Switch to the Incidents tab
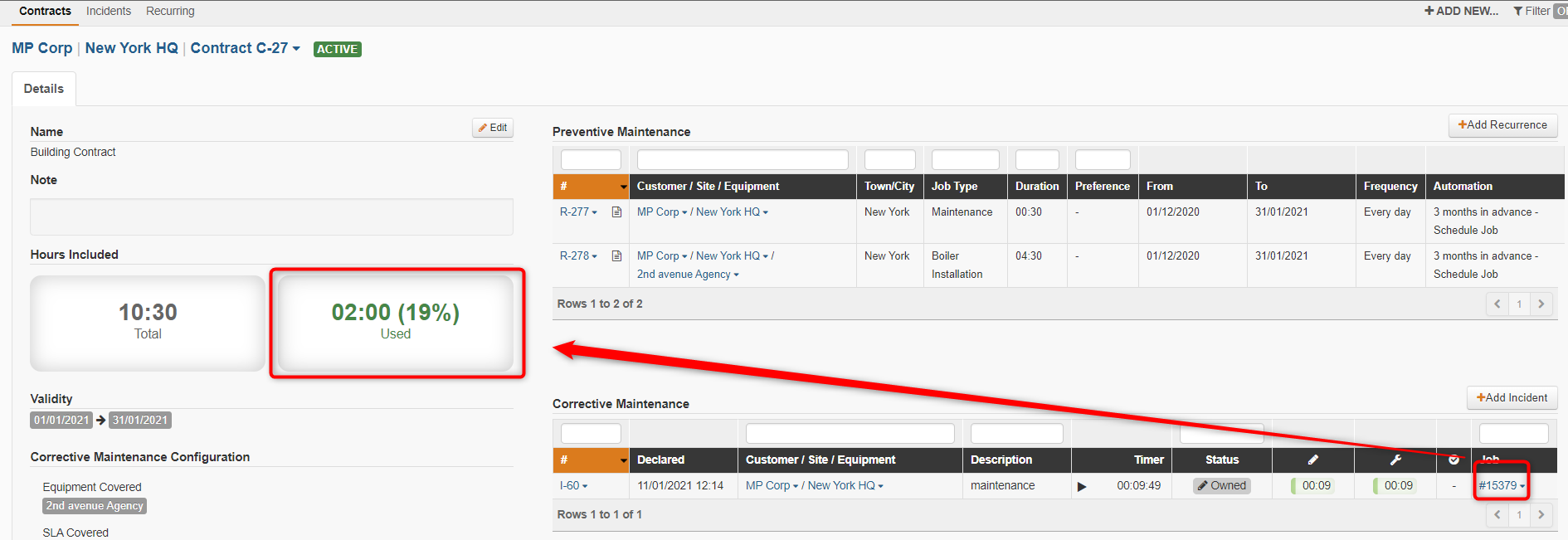The height and width of the screenshot is (540, 1568). (109, 11)
